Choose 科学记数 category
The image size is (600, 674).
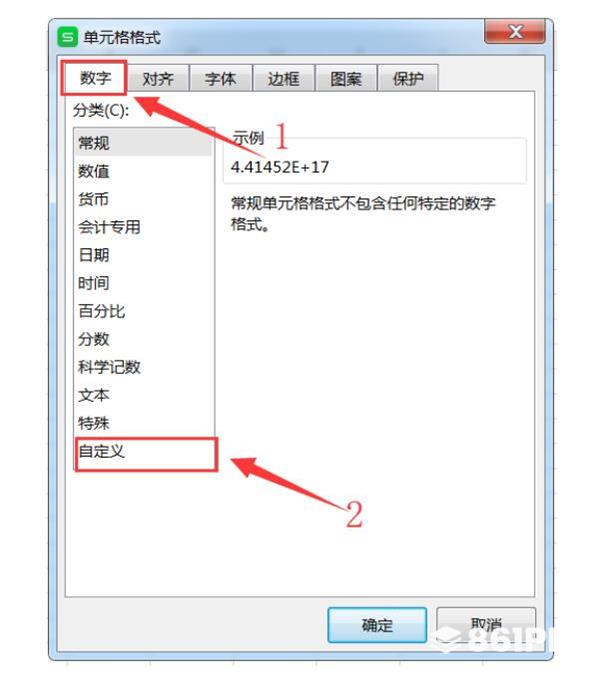pos(144,367)
